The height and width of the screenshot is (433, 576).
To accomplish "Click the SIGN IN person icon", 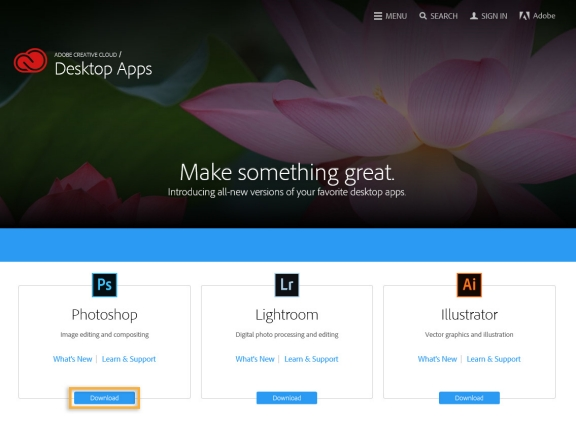I will tap(474, 16).
